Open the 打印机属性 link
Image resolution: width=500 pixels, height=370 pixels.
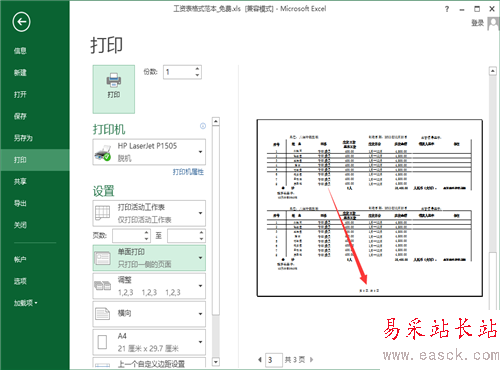[188, 172]
